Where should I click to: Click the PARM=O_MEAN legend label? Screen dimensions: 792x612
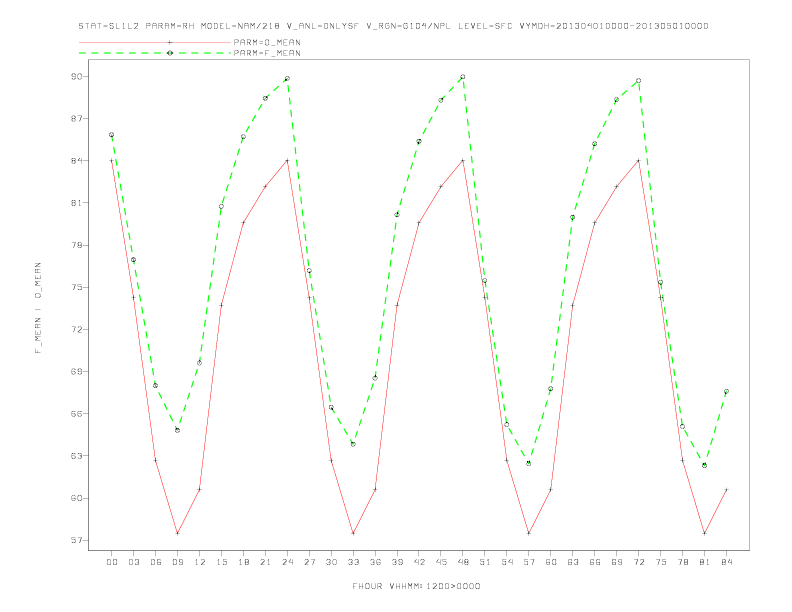267,42
